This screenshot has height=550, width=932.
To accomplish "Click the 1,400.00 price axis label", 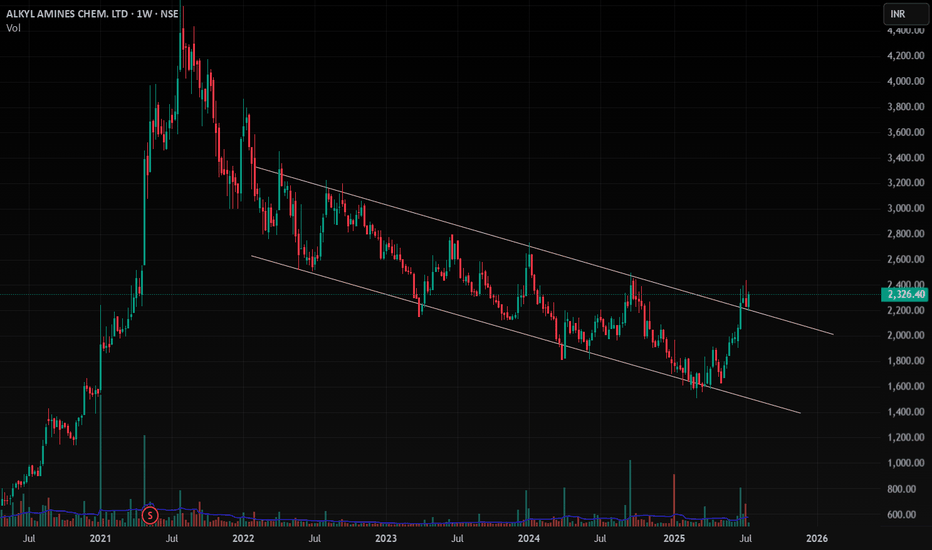I will coord(906,411).
